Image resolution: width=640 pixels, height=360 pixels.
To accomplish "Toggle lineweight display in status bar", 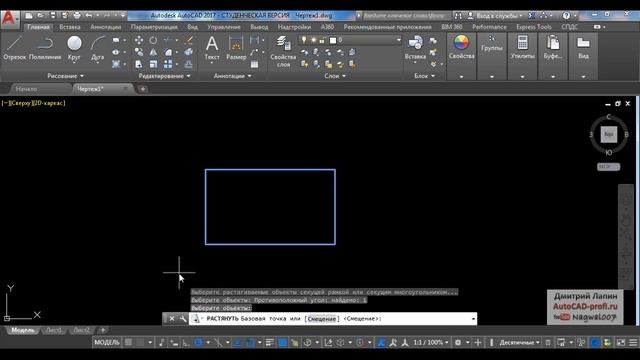I will point(269,342).
